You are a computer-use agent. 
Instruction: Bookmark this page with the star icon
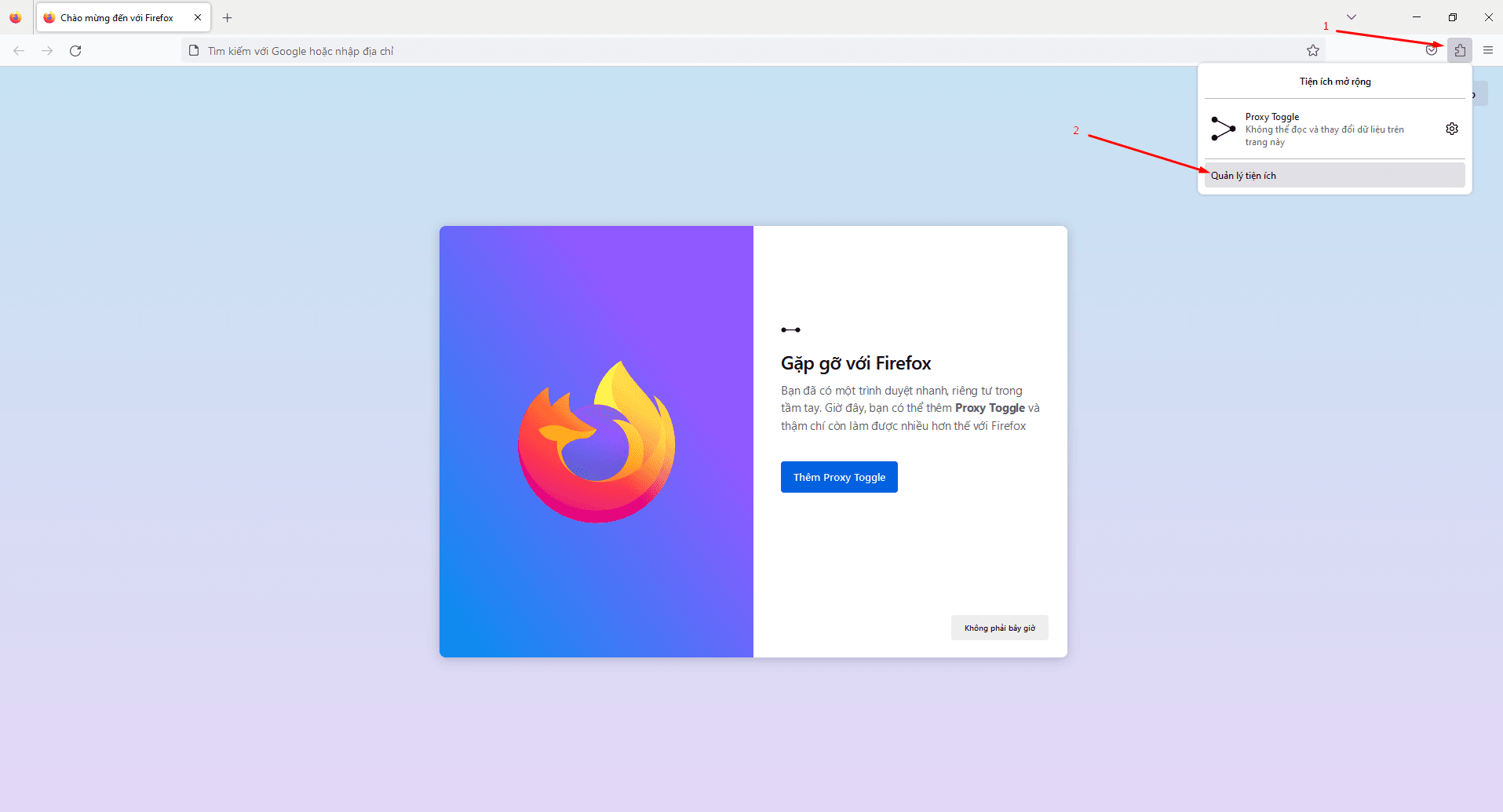tap(1313, 50)
